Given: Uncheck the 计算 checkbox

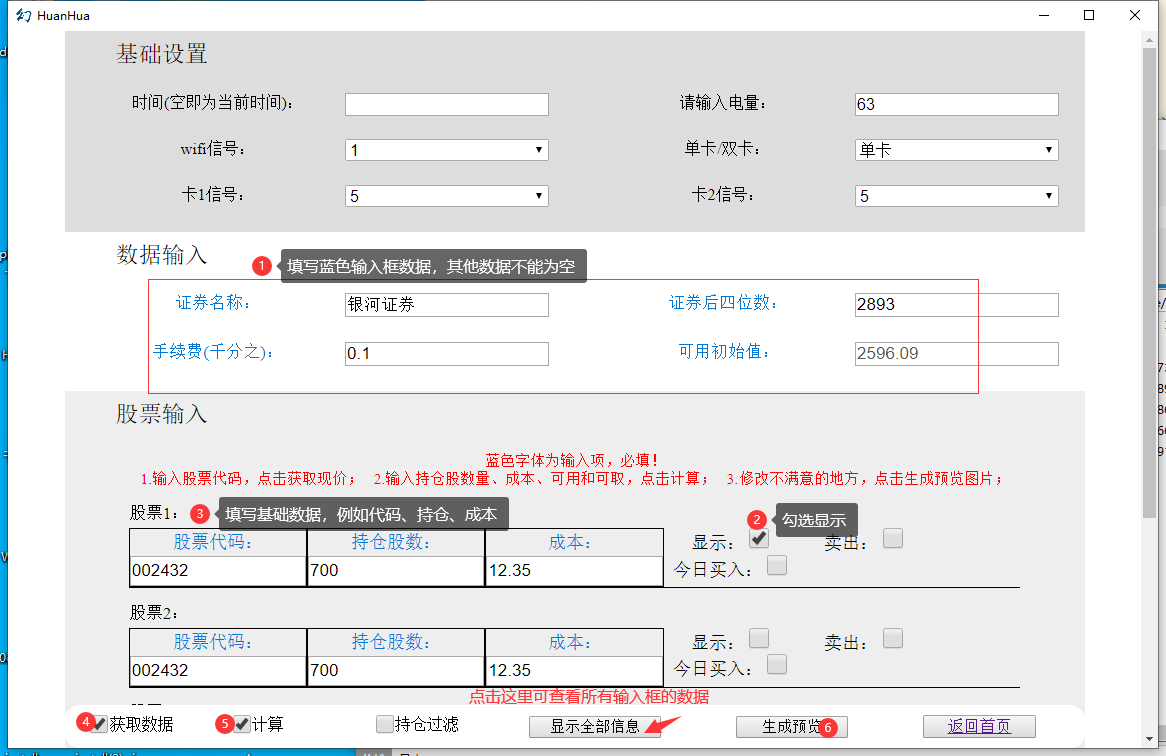Looking at the screenshot, I should coord(242,724).
